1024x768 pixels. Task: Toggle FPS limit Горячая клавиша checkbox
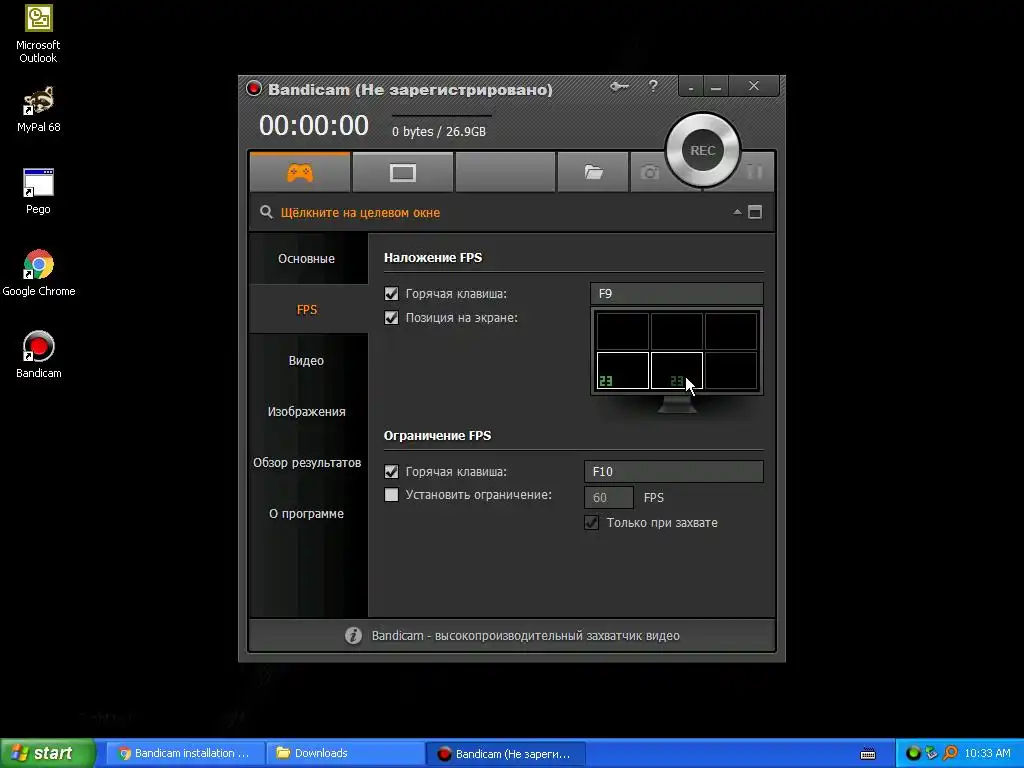pyautogui.click(x=391, y=472)
